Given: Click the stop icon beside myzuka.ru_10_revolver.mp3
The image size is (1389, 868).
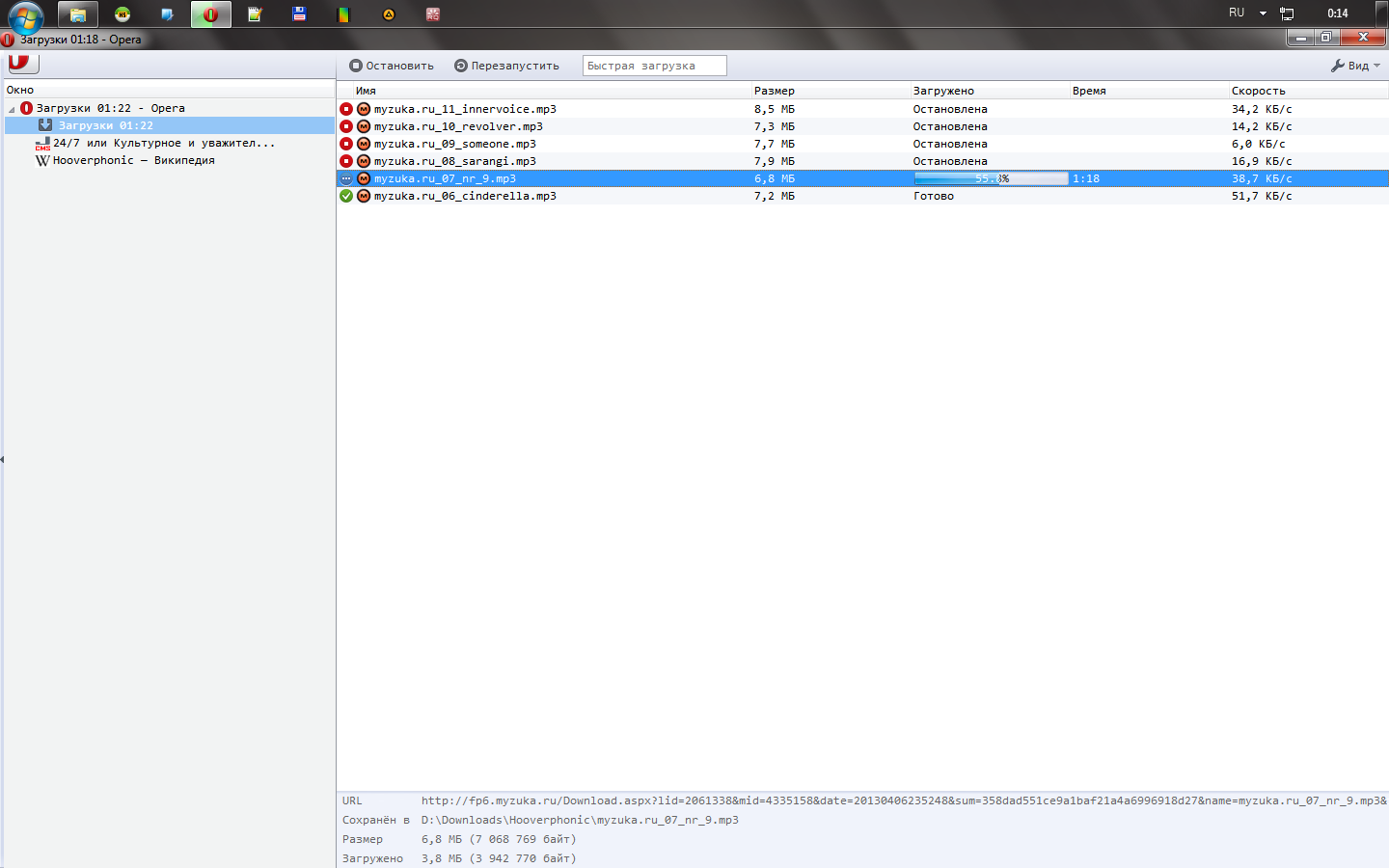Looking at the screenshot, I should (346, 126).
